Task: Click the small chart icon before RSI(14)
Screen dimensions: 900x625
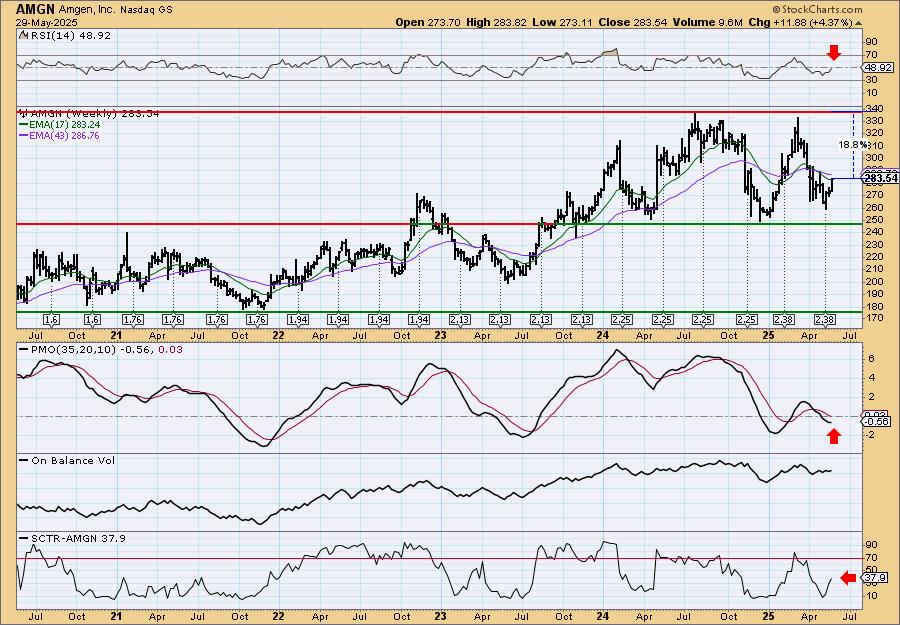Action: click(x=22, y=35)
